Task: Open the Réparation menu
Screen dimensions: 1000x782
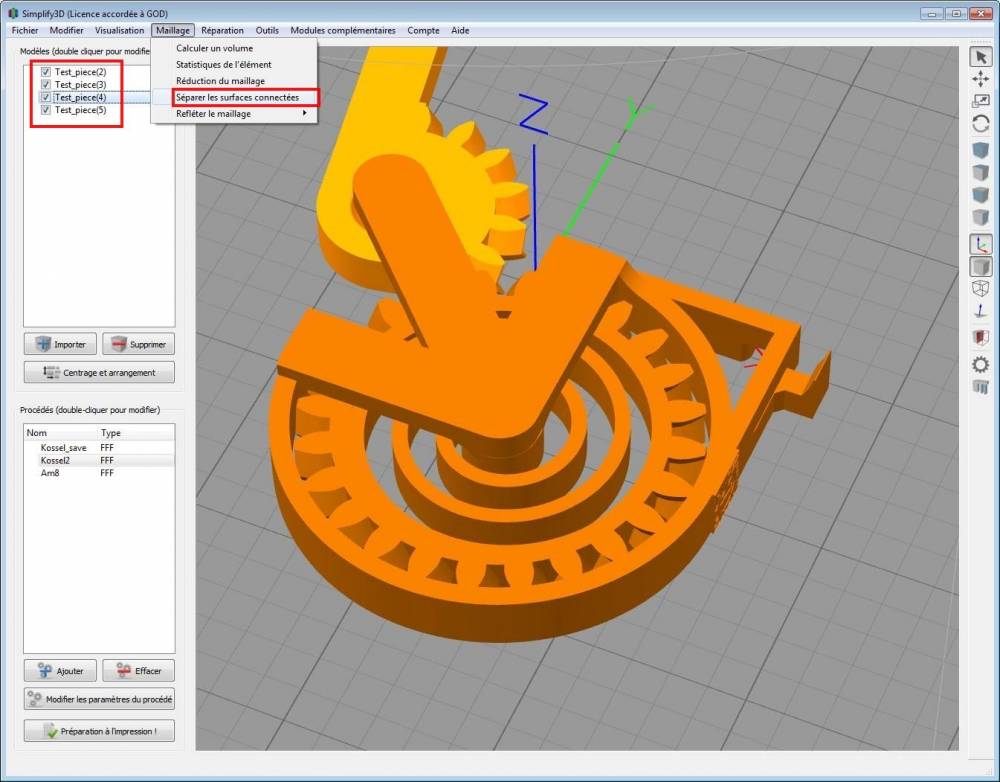Action: [x=222, y=30]
